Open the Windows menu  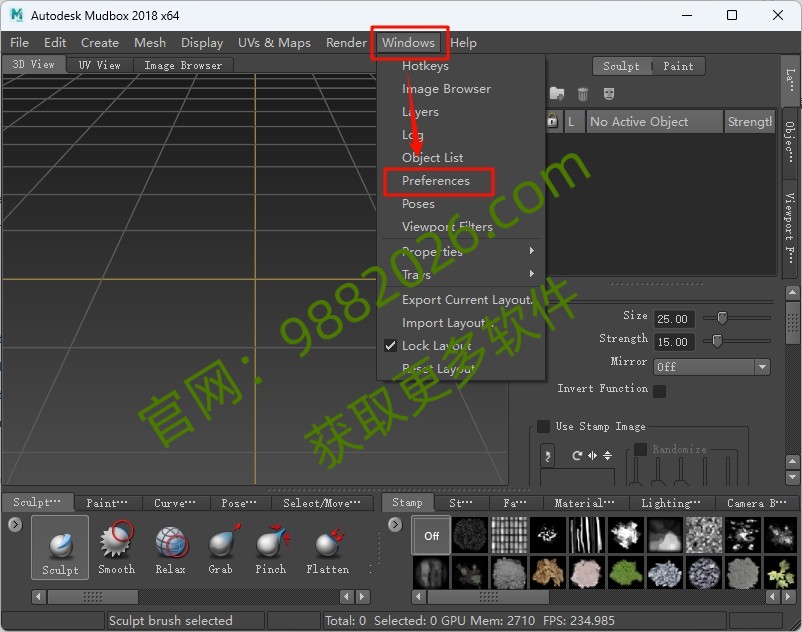coord(408,42)
